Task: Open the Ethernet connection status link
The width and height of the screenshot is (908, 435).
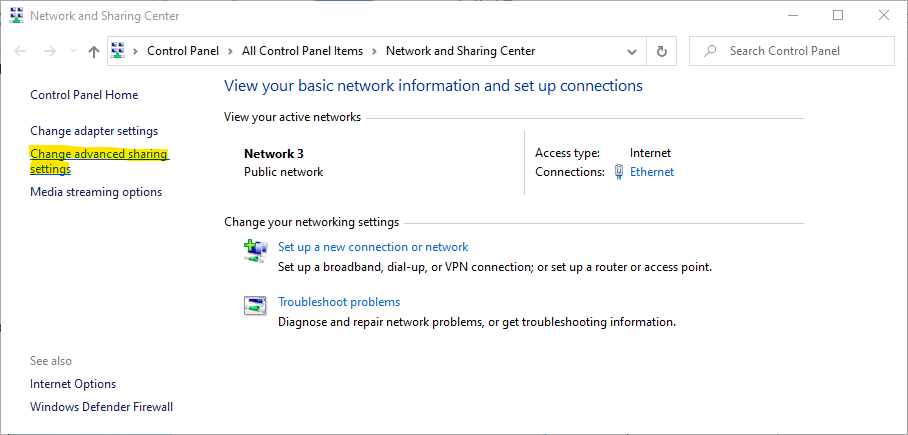Action: click(651, 172)
